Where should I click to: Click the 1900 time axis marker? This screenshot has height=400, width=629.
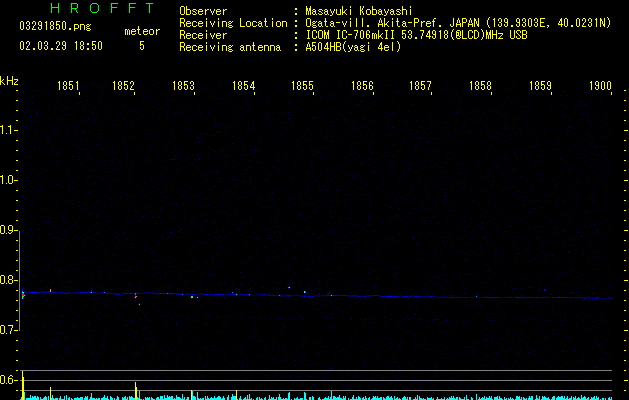tap(601, 86)
